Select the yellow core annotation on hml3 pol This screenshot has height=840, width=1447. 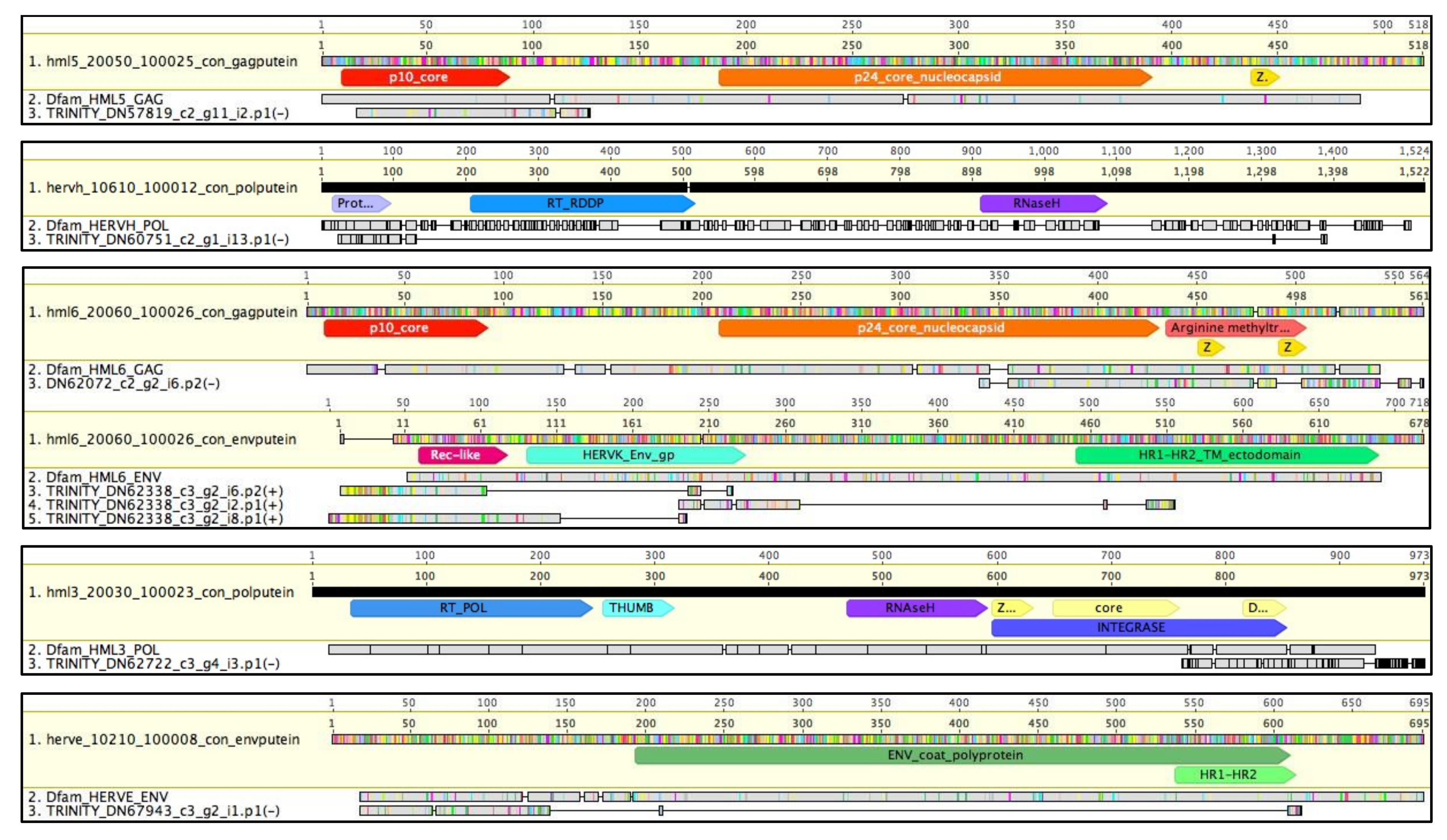1116,608
